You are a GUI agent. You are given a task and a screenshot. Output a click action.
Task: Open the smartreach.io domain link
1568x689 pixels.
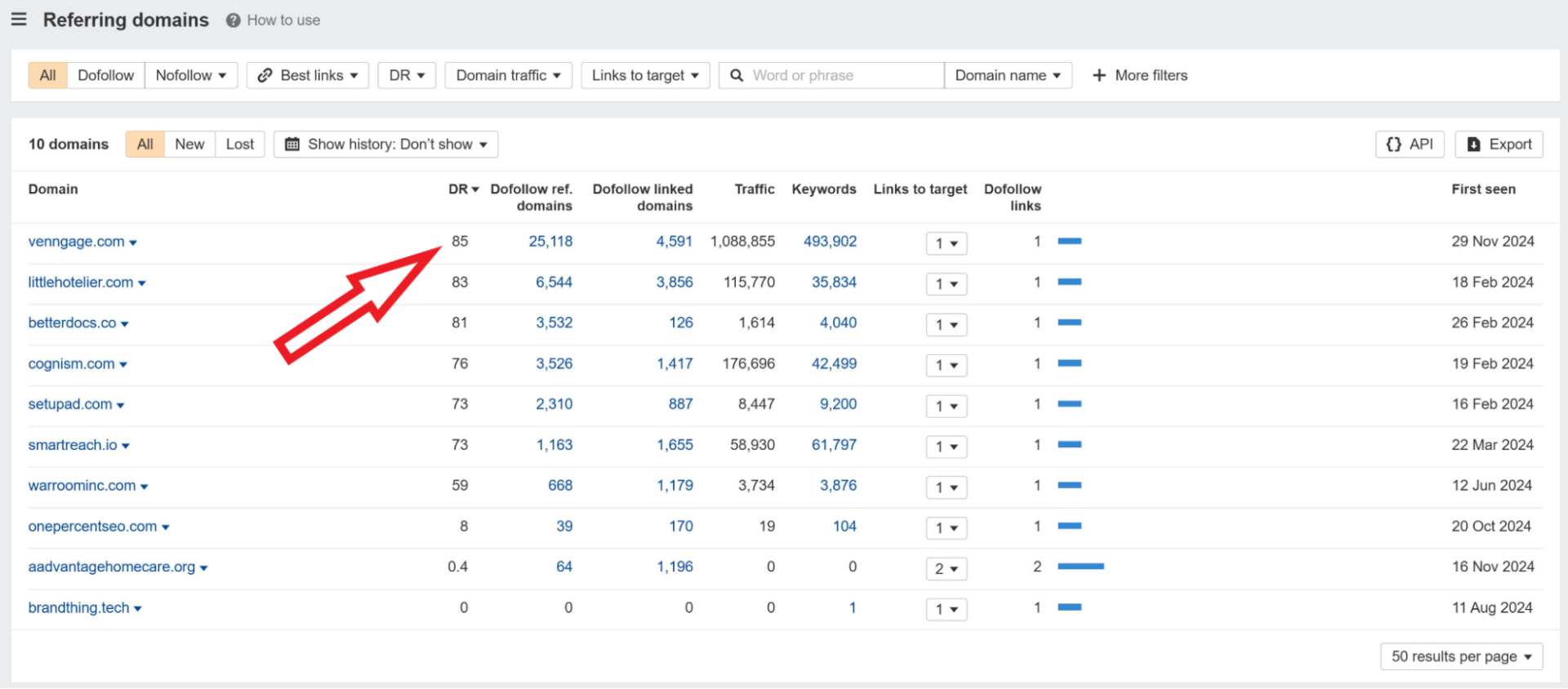[73, 445]
